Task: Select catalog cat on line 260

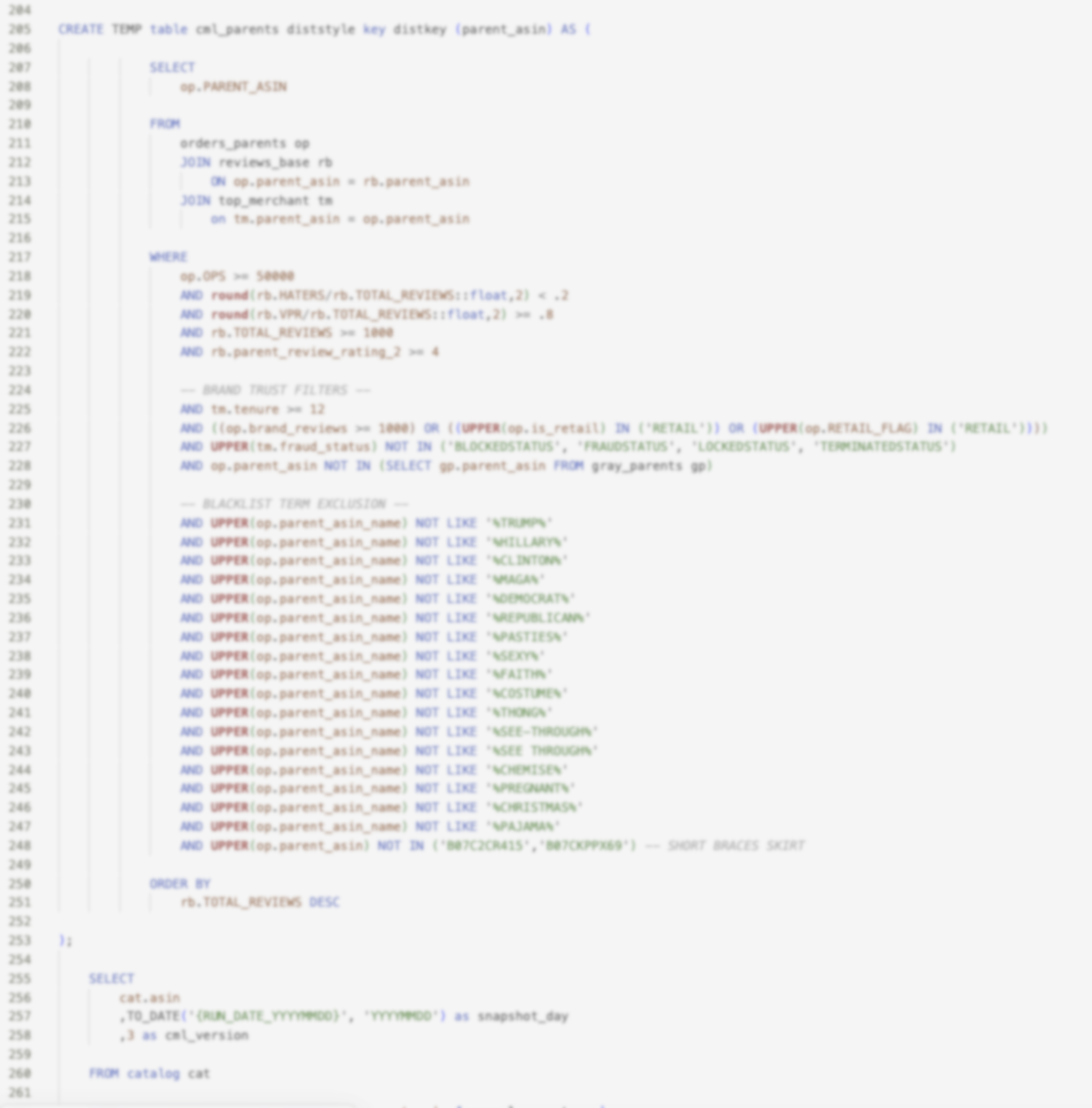Action: click(x=170, y=1073)
